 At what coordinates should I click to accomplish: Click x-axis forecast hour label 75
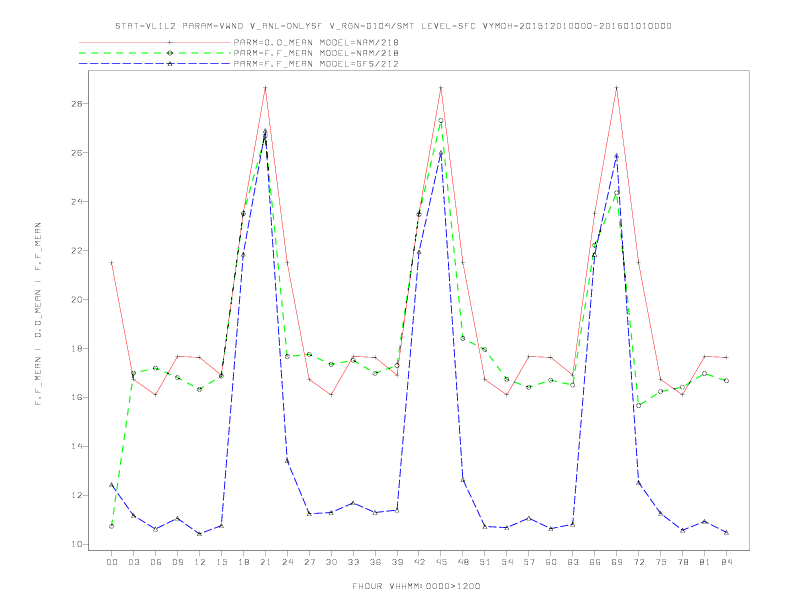tap(661, 562)
